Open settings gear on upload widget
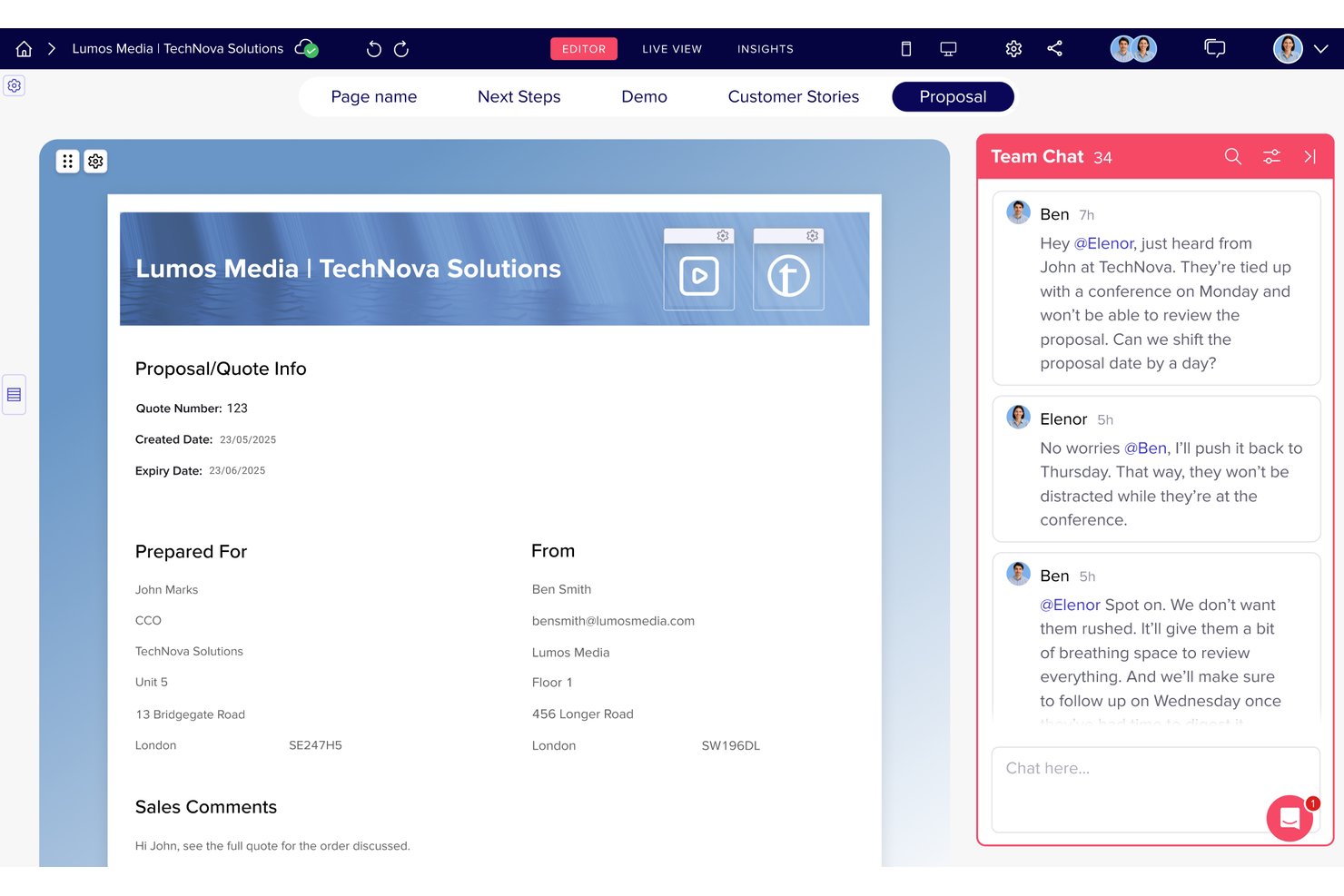 (813, 236)
